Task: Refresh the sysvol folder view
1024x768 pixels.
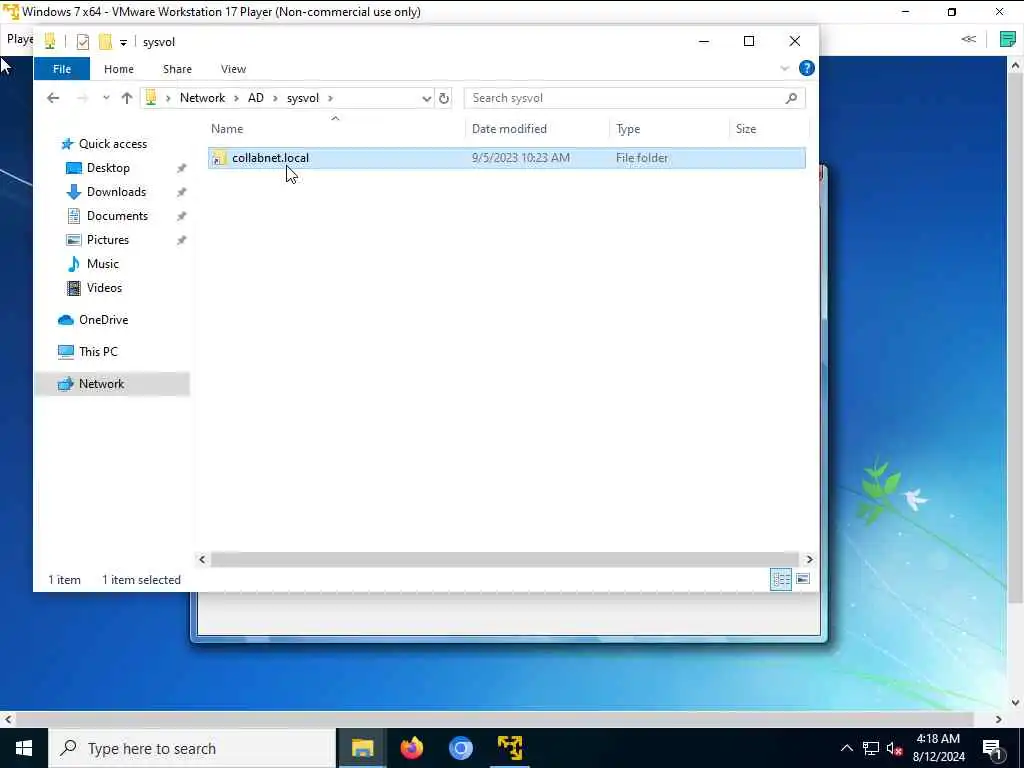Action: click(444, 98)
